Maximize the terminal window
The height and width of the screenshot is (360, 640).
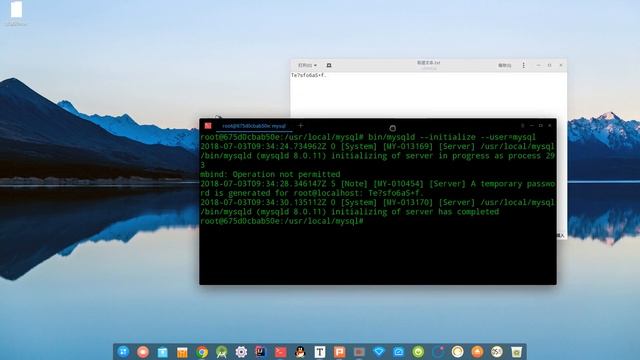click(540, 126)
